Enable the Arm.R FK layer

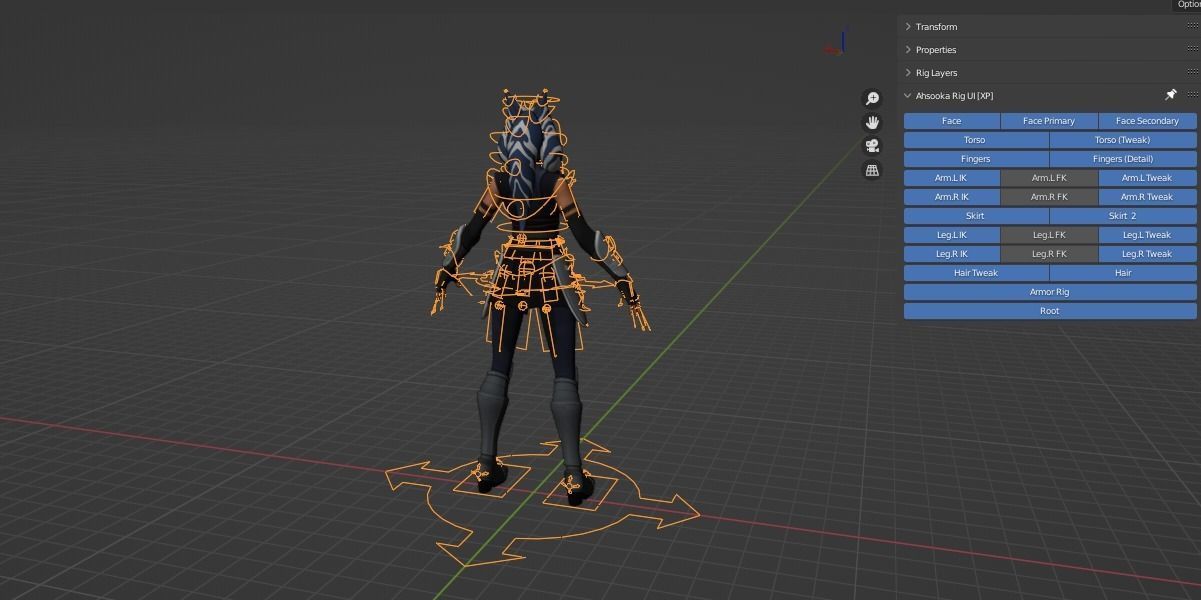[1049, 197]
